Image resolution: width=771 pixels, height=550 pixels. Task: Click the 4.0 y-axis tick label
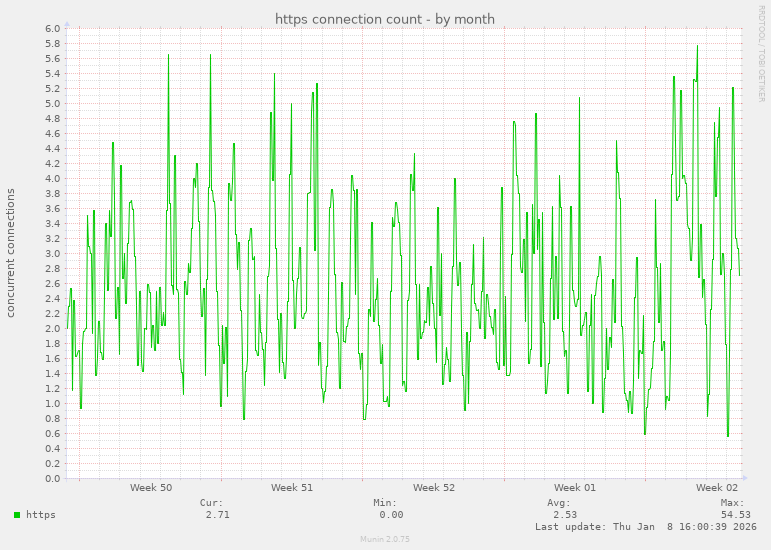53,178
